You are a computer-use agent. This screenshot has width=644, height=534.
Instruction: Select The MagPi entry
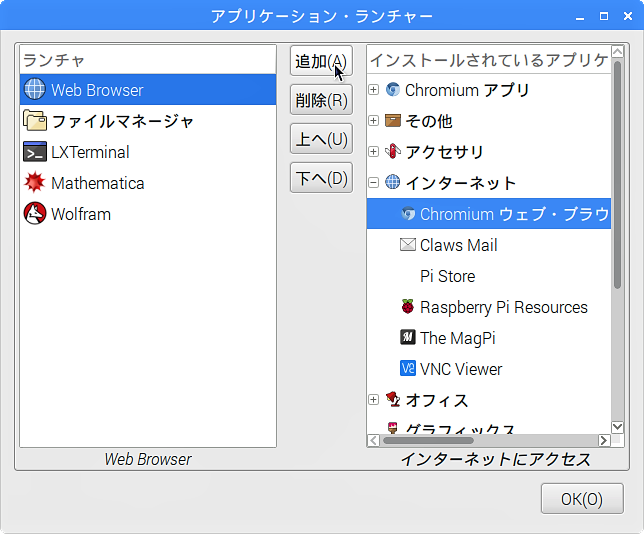pyautogui.click(x=458, y=338)
